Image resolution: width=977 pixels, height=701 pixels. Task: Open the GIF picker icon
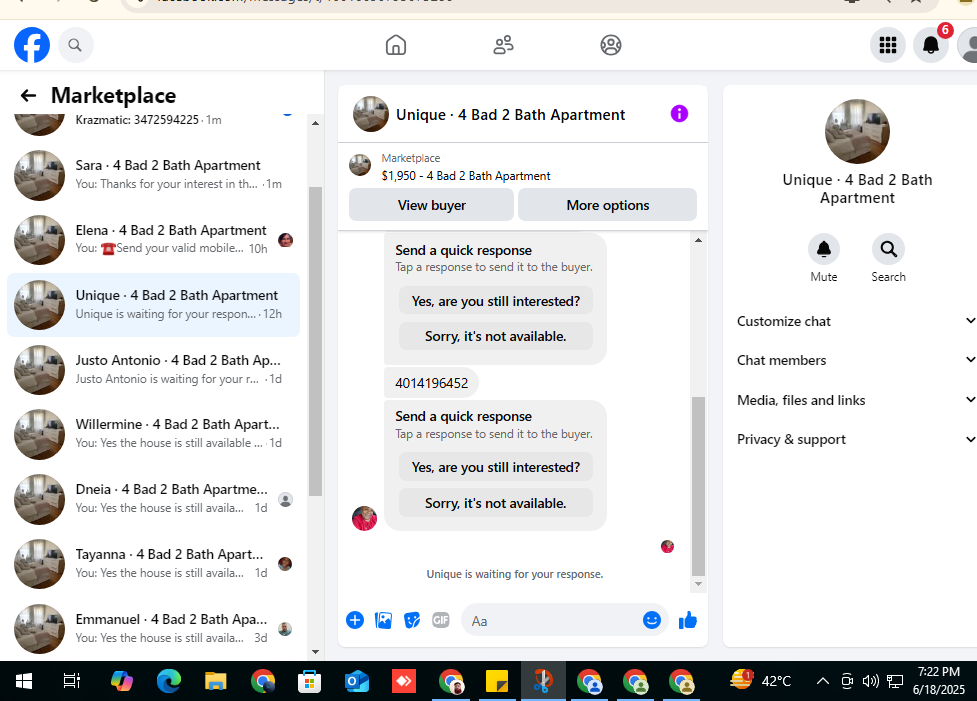pyautogui.click(x=441, y=620)
